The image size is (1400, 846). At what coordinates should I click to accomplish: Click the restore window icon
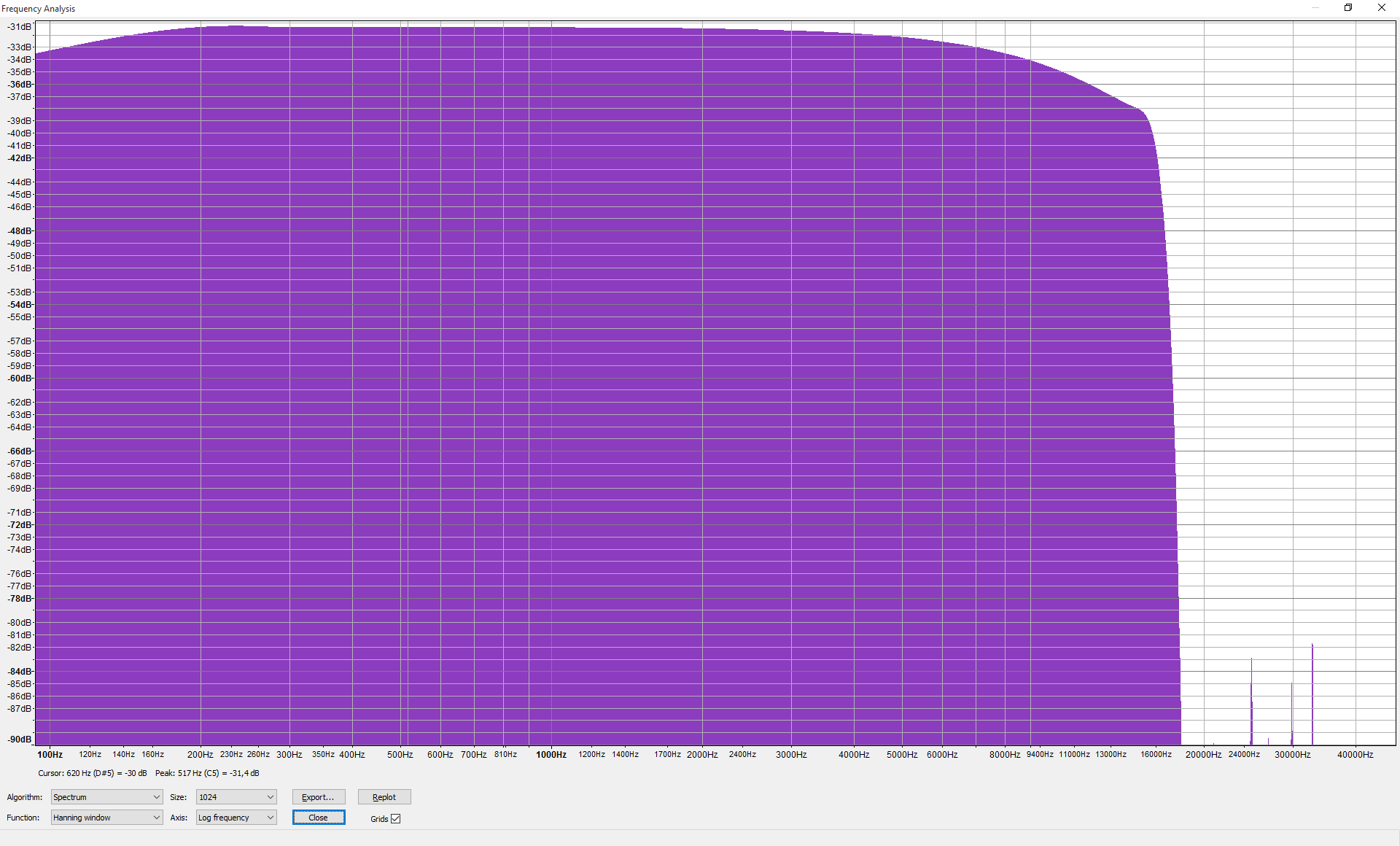click(x=1348, y=8)
